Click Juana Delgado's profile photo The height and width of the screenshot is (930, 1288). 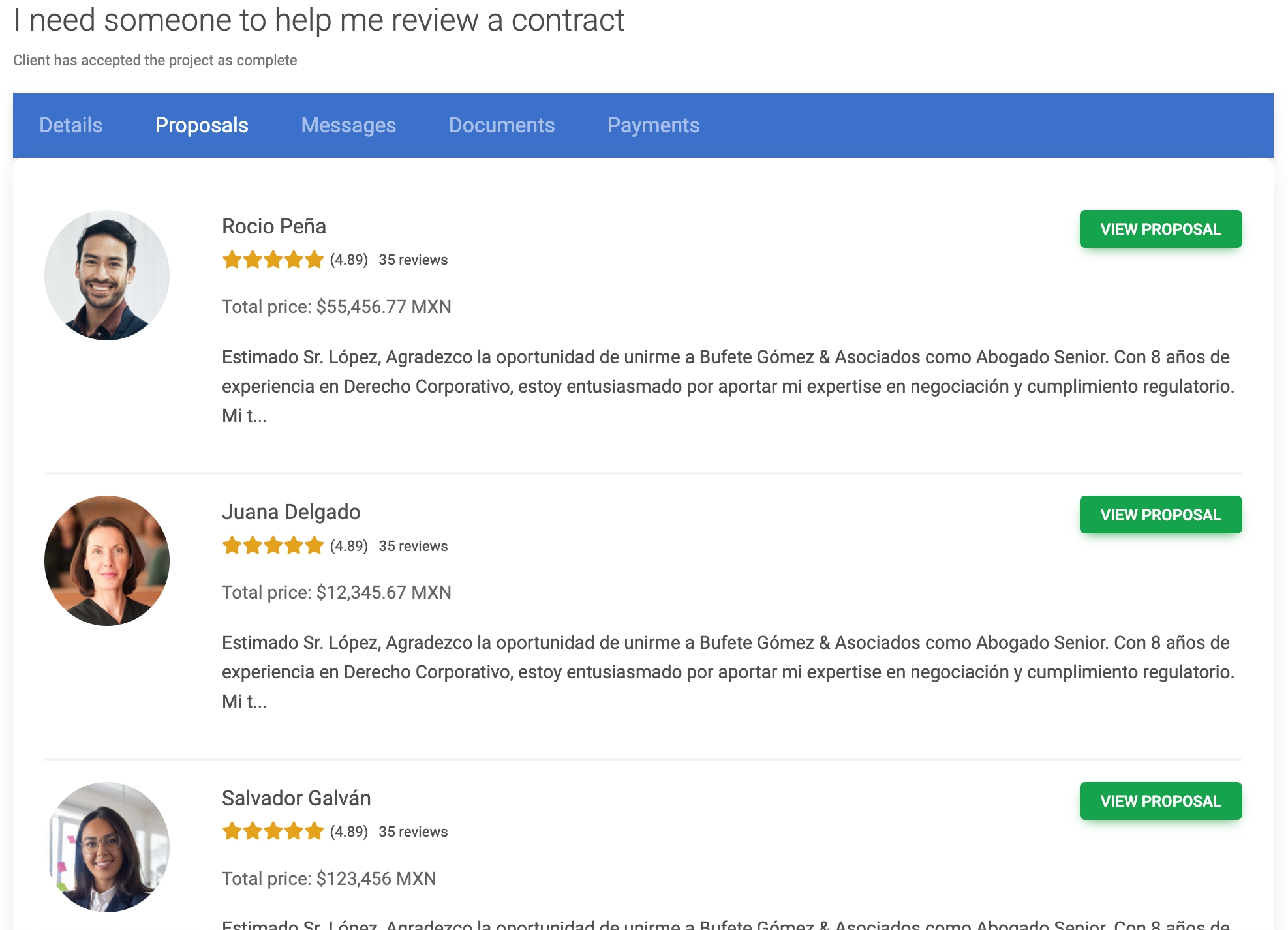(x=107, y=561)
